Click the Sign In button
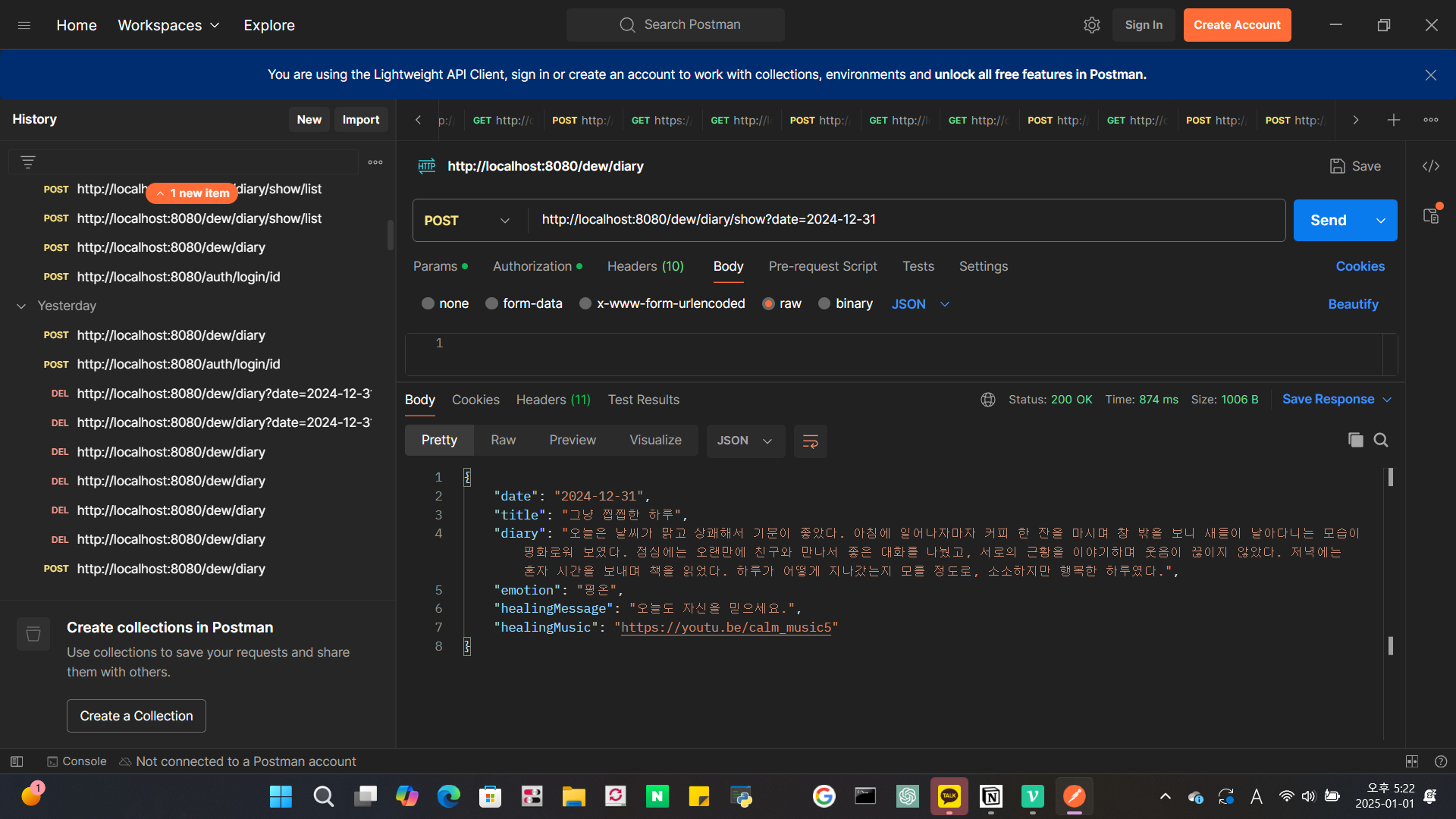Image resolution: width=1456 pixels, height=819 pixels. tap(1144, 25)
